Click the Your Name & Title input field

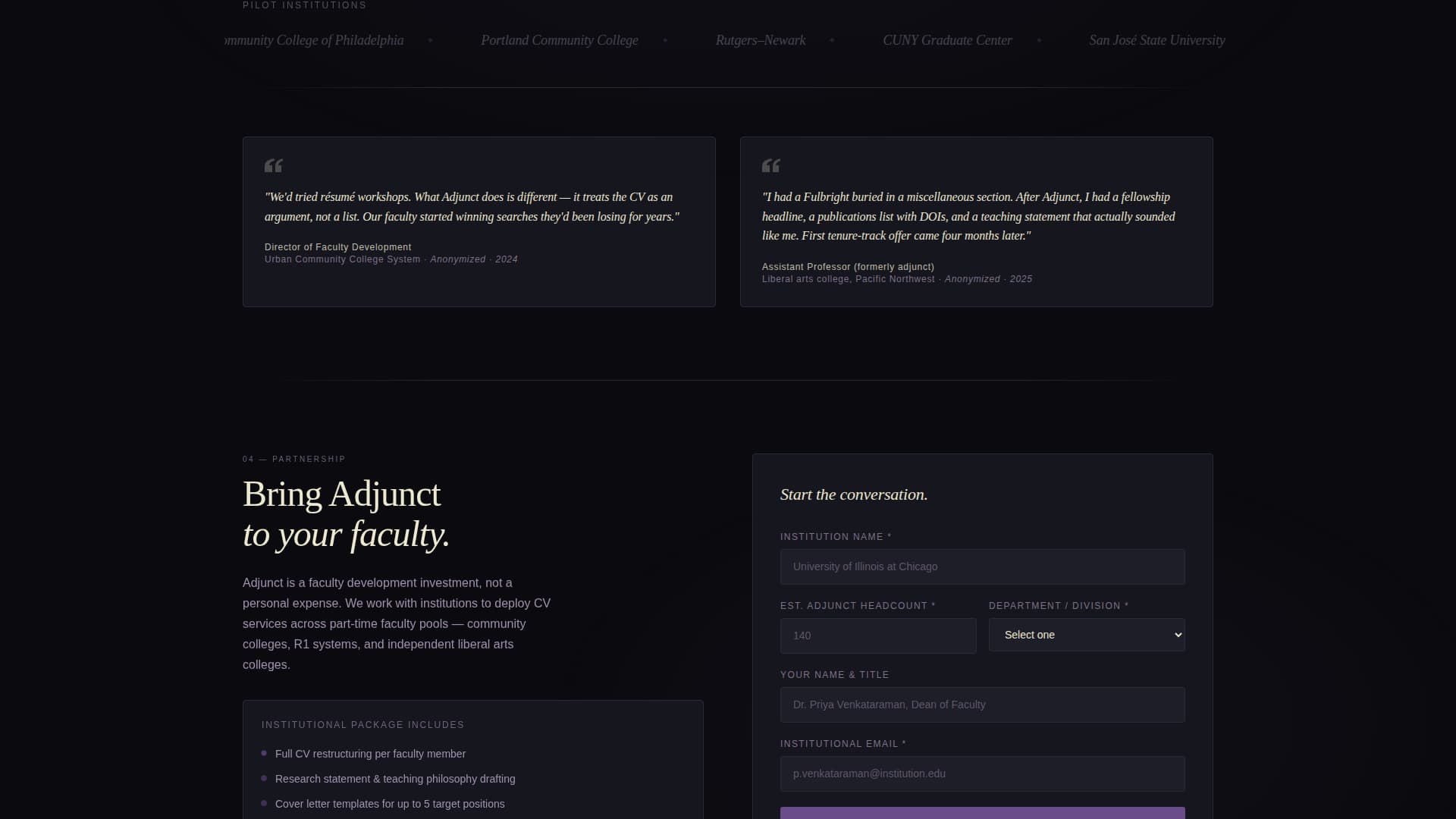pos(982,704)
